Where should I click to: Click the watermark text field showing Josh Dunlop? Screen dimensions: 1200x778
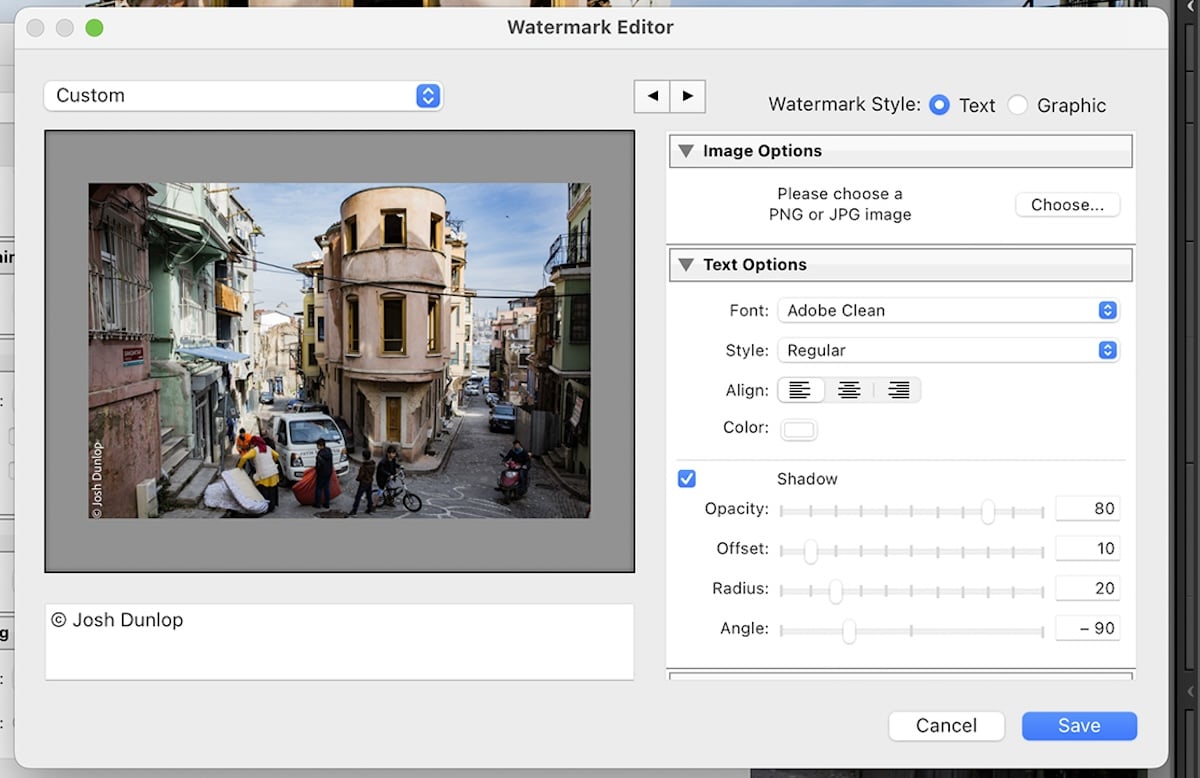point(339,640)
